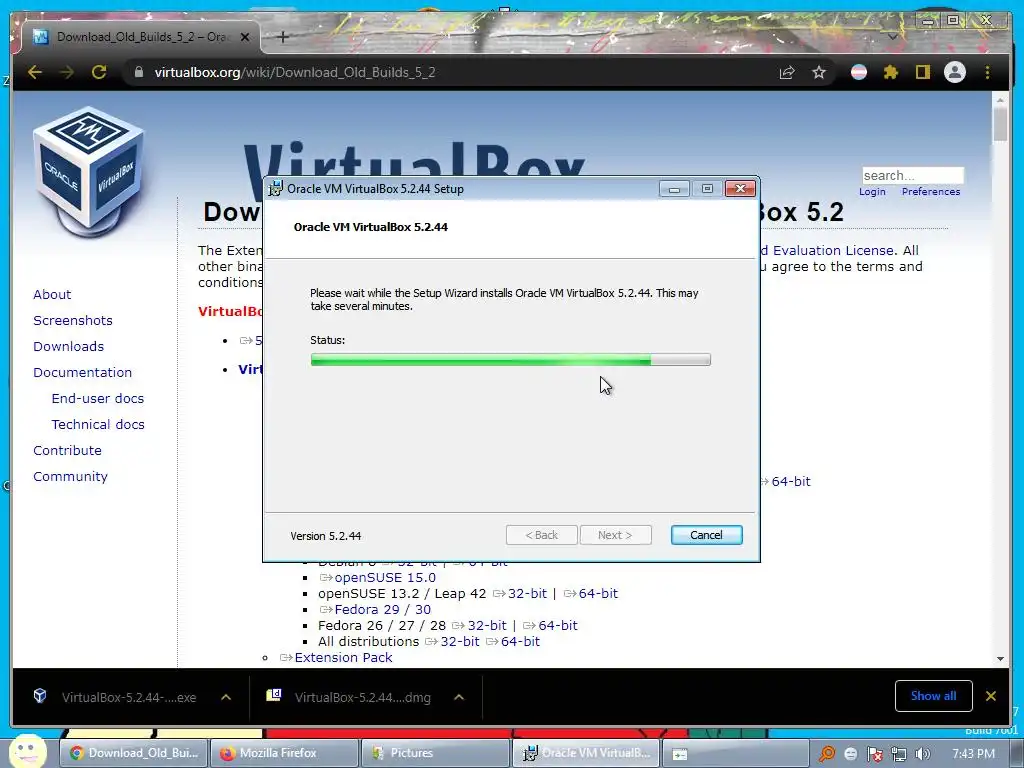Bookmark this page with the star

pos(819,72)
